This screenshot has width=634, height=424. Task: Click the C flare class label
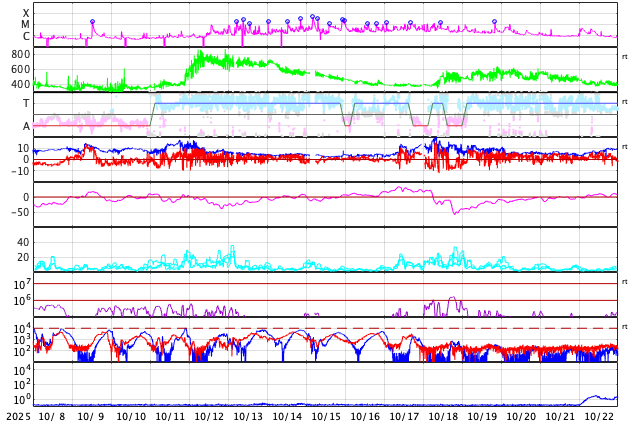(26, 37)
